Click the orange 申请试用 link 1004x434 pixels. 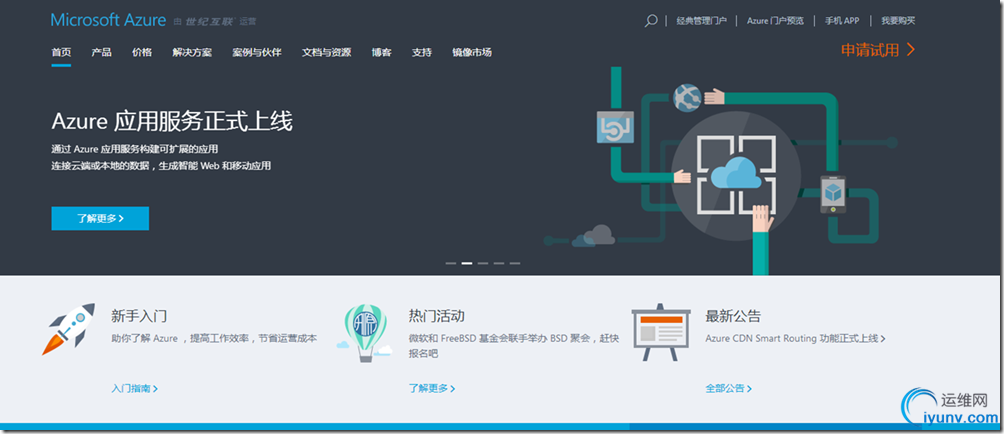click(878, 50)
